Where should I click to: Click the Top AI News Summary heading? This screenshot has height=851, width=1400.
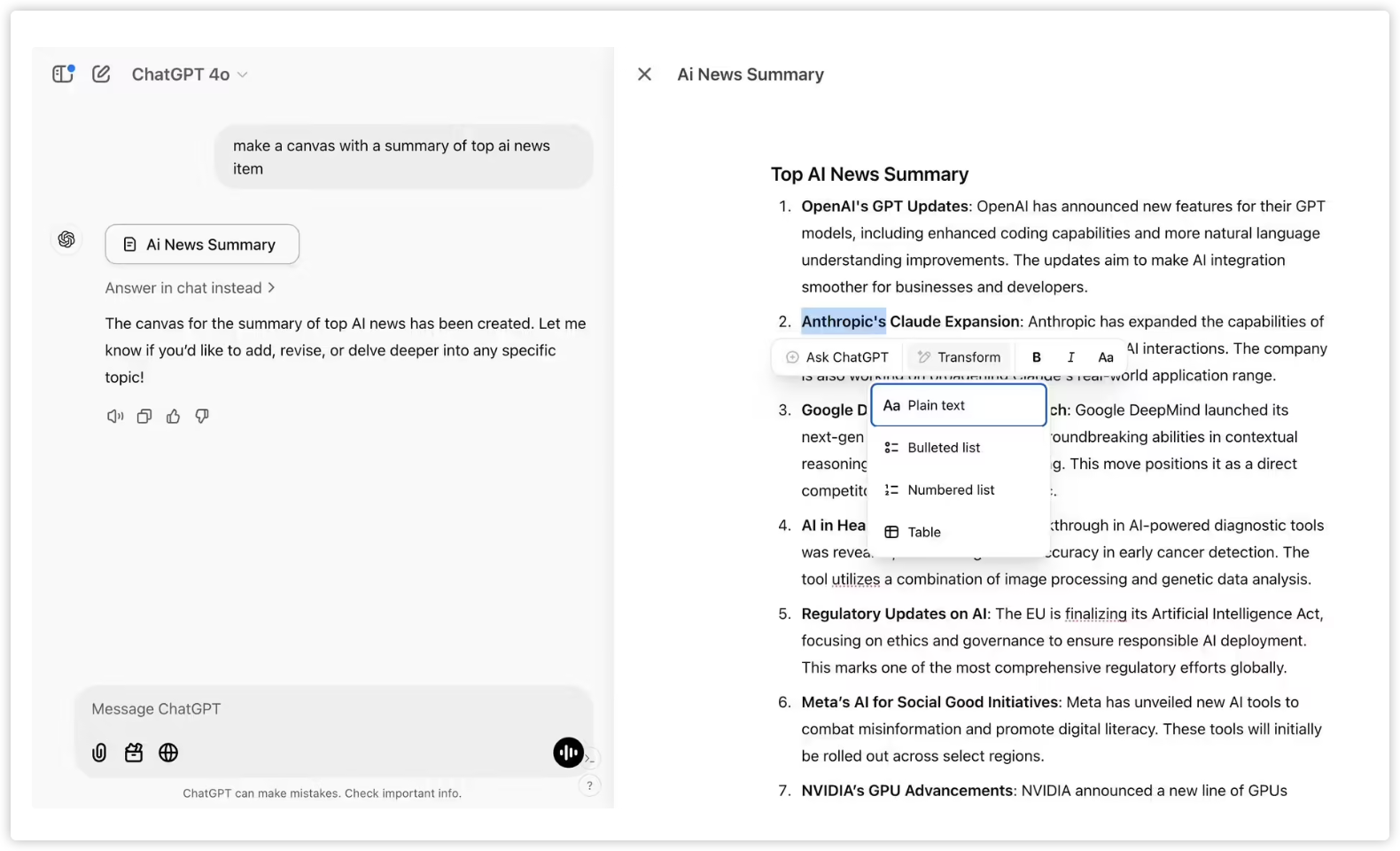coord(870,175)
